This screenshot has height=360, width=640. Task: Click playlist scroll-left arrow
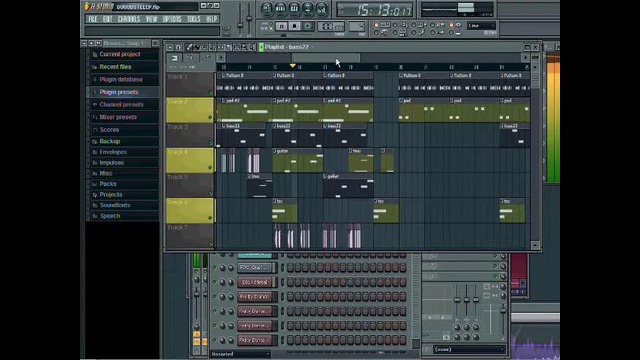[221, 58]
